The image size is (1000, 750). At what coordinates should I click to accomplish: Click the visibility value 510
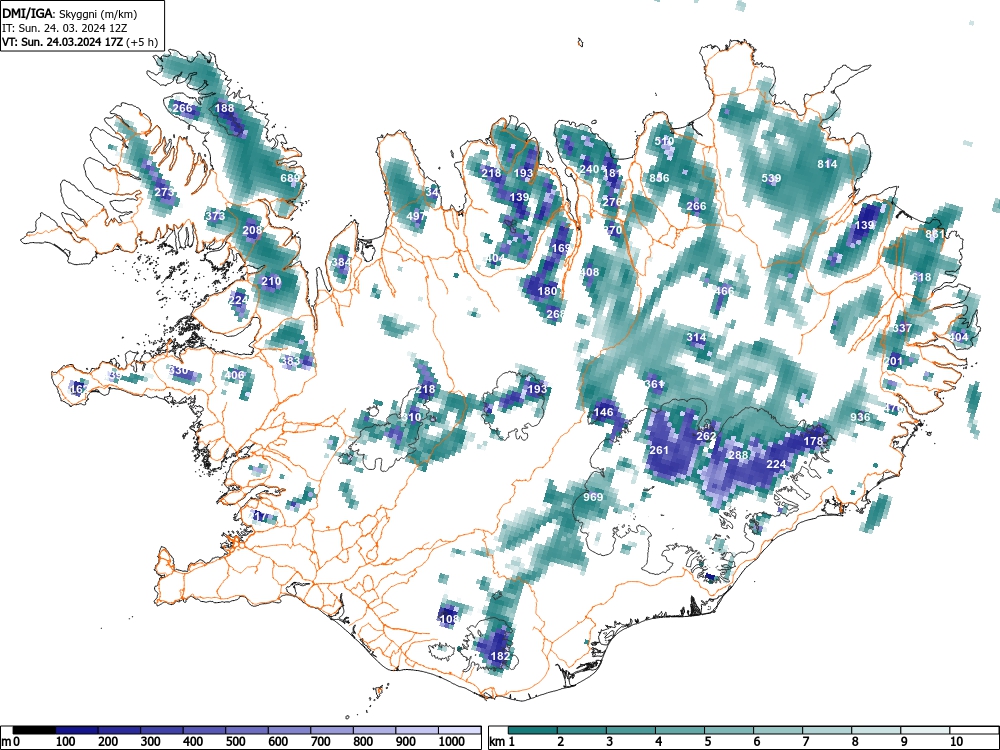[x=664, y=141]
